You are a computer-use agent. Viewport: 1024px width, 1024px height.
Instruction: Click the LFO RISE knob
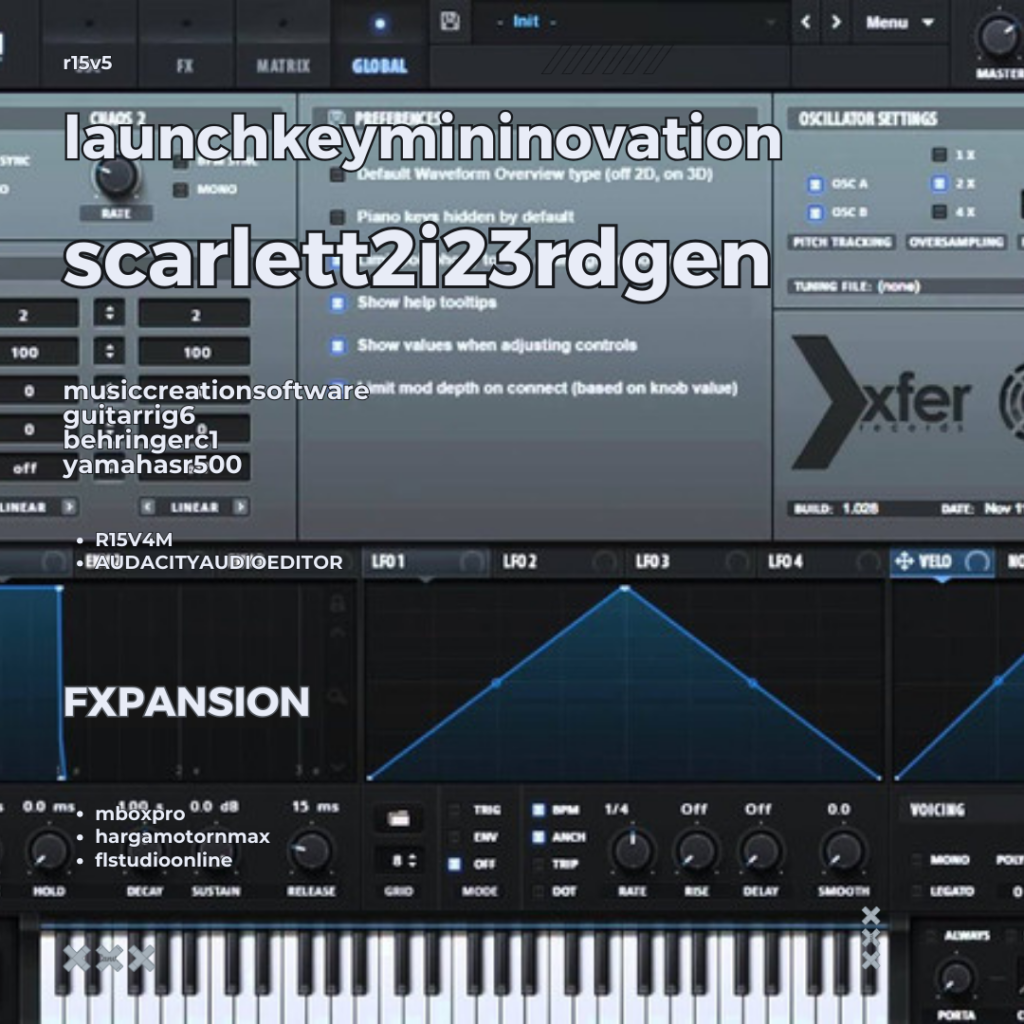pyautogui.click(x=696, y=852)
